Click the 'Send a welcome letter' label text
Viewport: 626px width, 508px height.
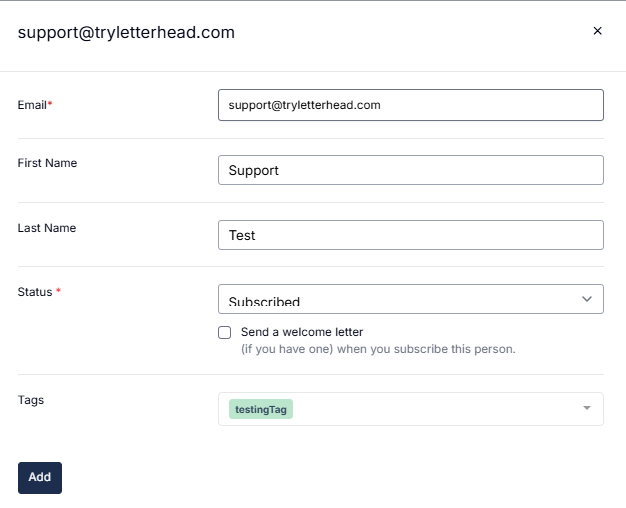[302, 332]
